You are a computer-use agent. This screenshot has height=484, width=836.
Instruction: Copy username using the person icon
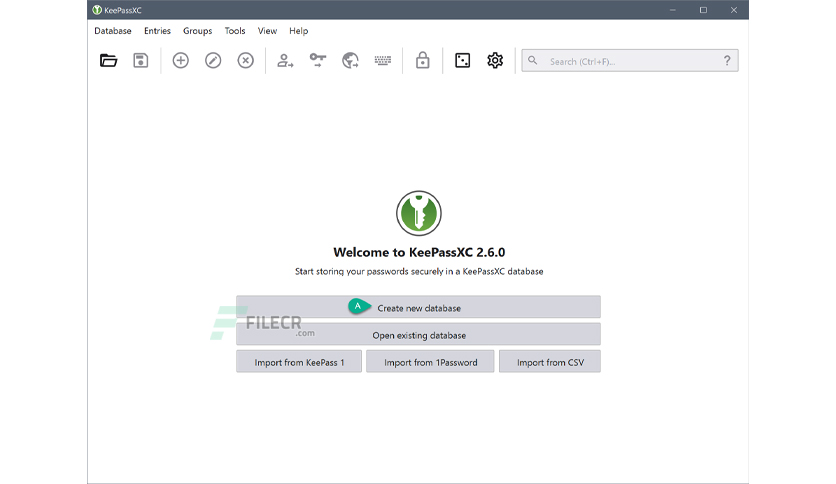[285, 61]
